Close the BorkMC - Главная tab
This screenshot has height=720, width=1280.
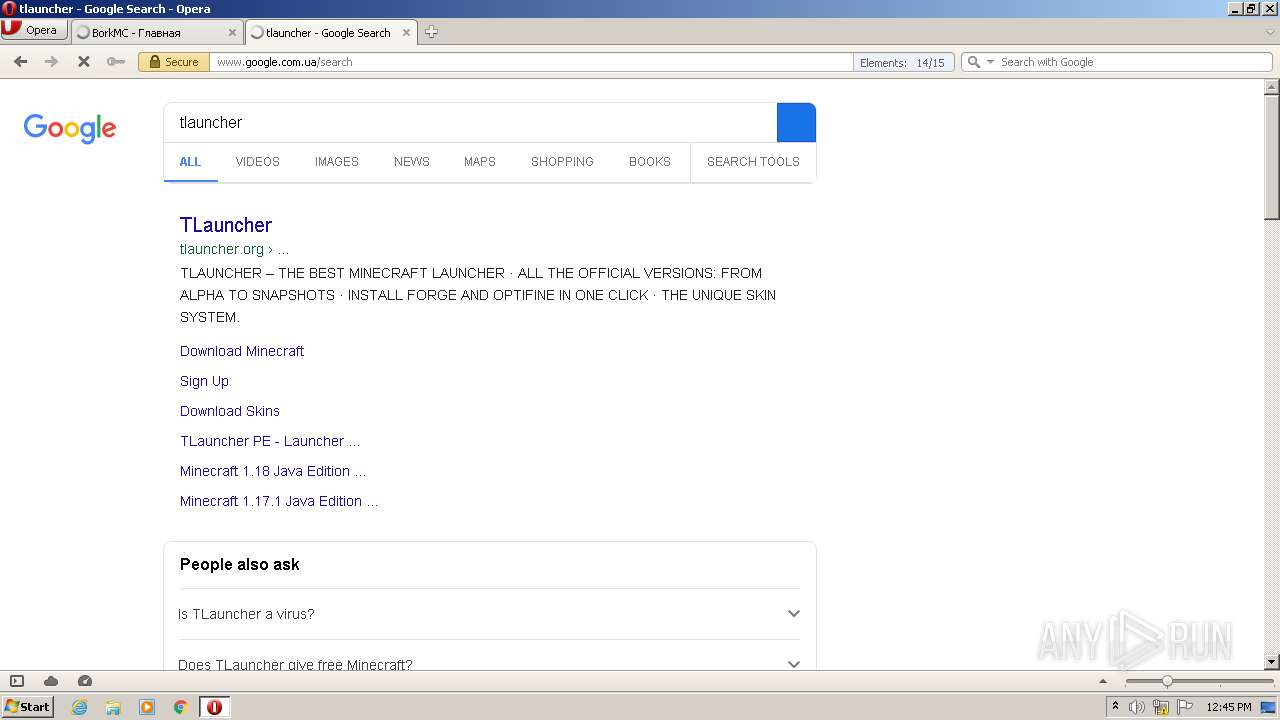click(232, 32)
